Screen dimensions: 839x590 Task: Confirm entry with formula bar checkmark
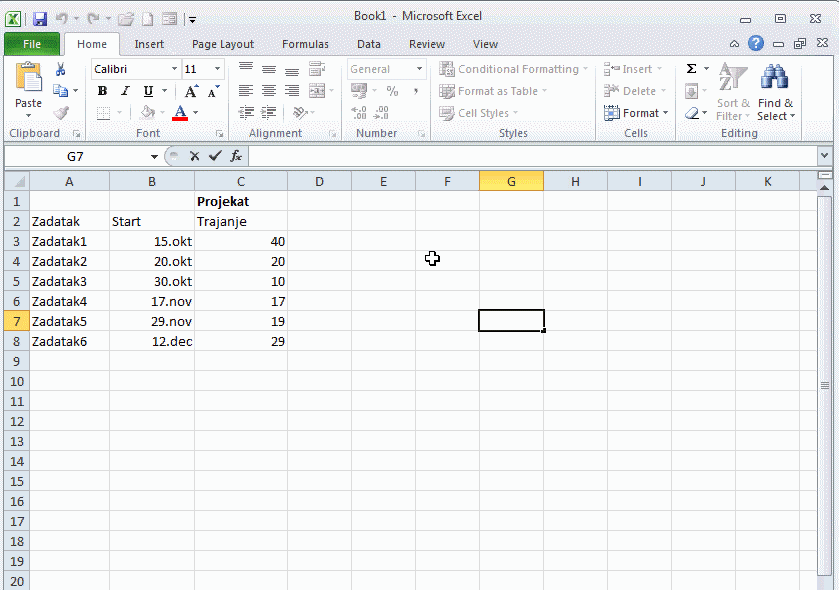[215, 156]
